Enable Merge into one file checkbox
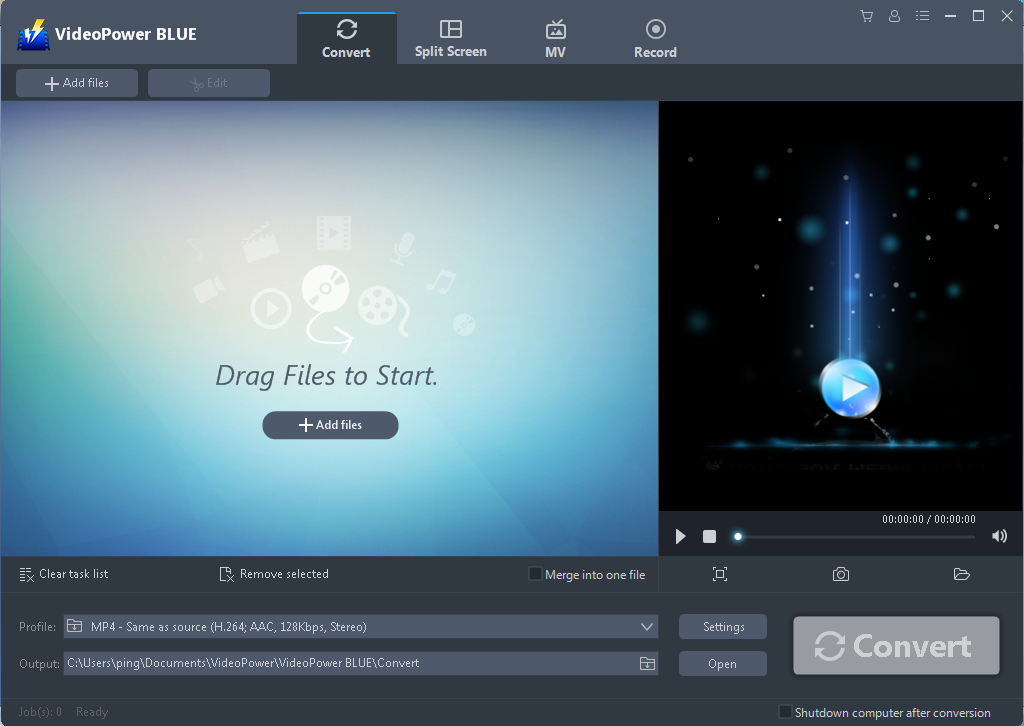 pyautogui.click(x=535, y=574)
